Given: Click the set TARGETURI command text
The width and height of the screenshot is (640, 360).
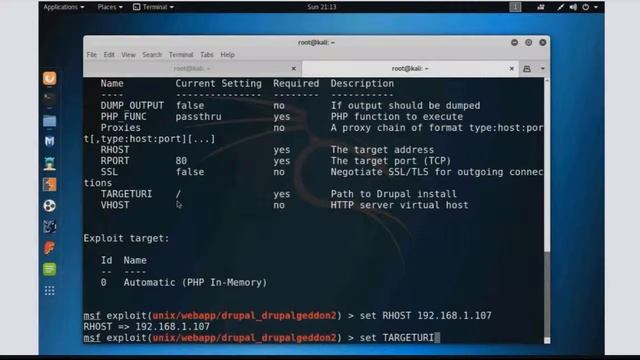Looking at the screenshot, I should coord(396,338).
